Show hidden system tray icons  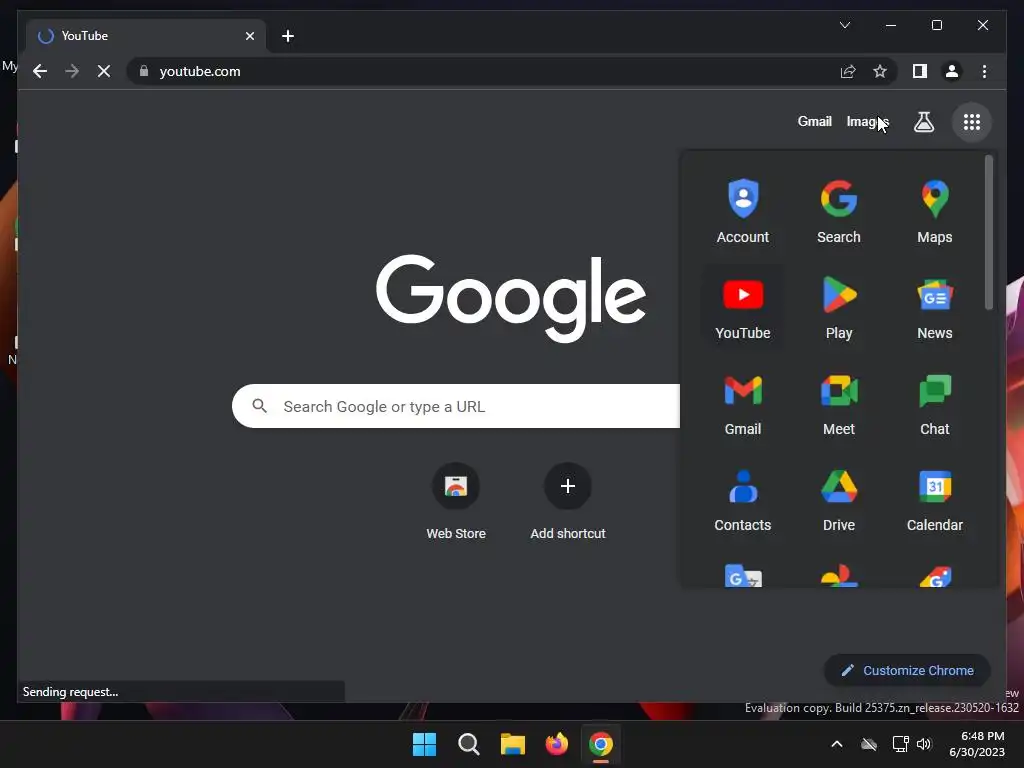pyautogui.click(x=837, y=744)
